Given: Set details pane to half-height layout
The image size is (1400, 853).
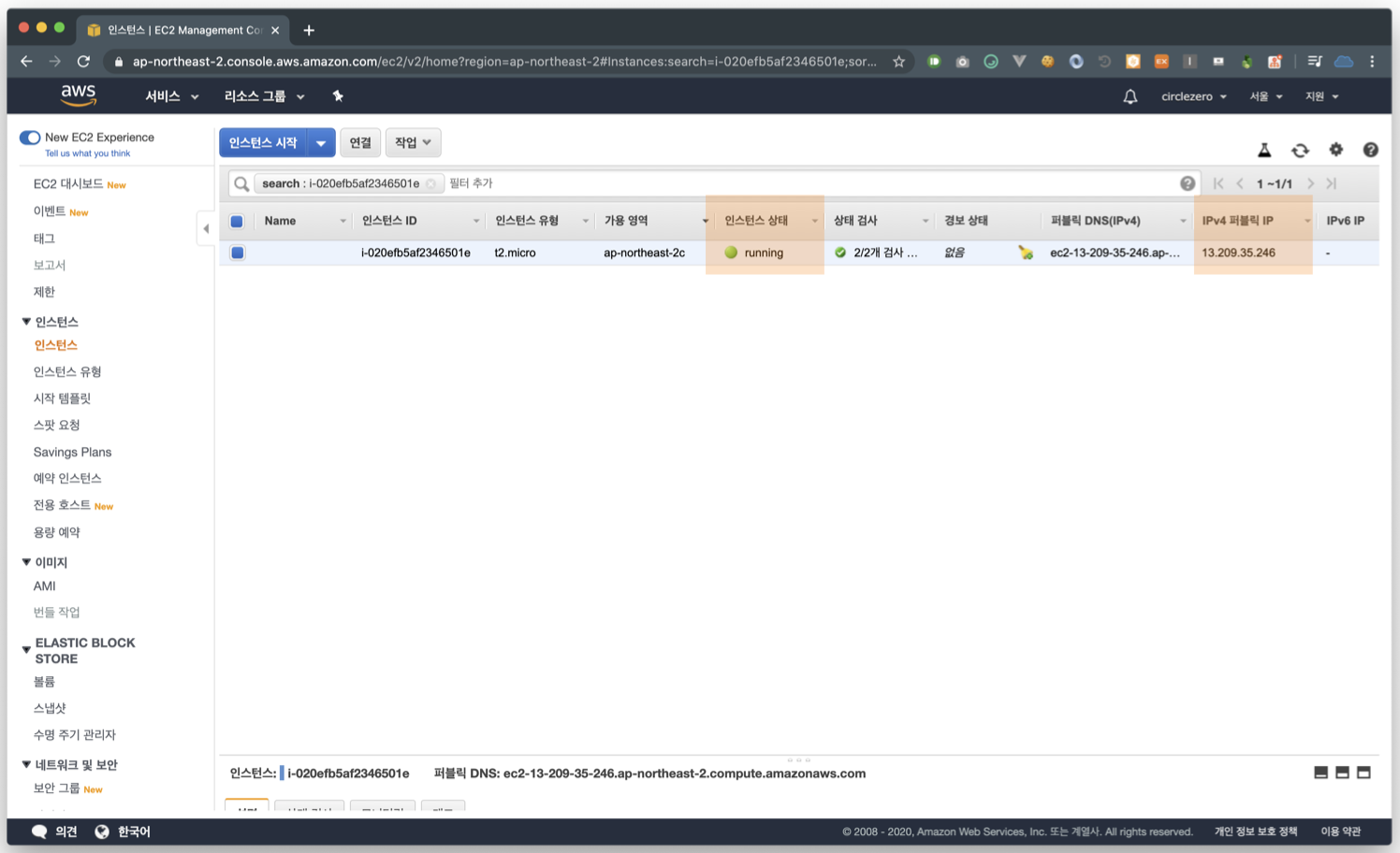Looking at the screenshot, I should click(x=1342, y=773).
